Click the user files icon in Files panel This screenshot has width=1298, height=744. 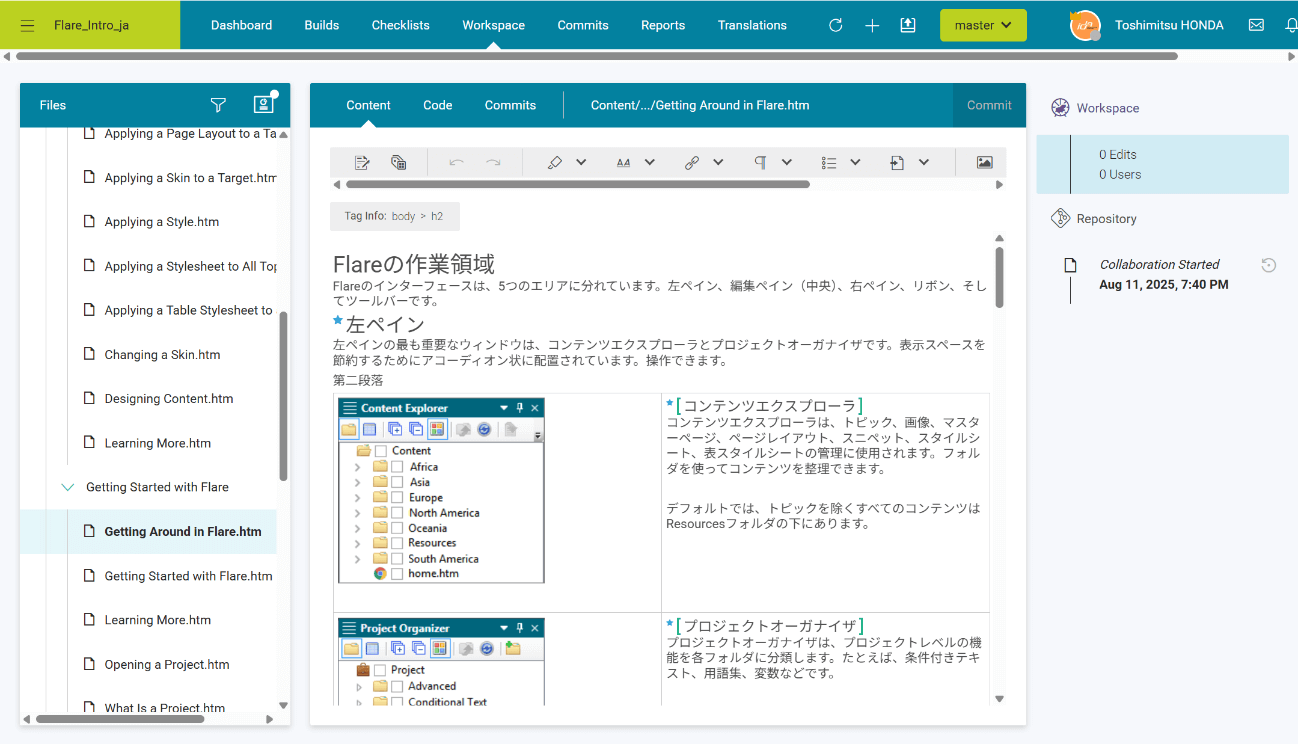click(x=263, y=104)
